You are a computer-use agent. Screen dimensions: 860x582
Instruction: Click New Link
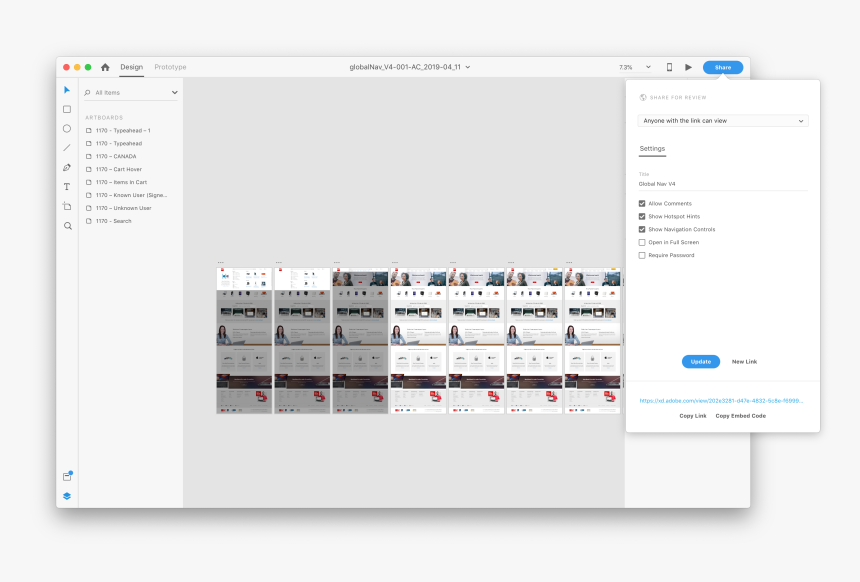coord(744,361)
